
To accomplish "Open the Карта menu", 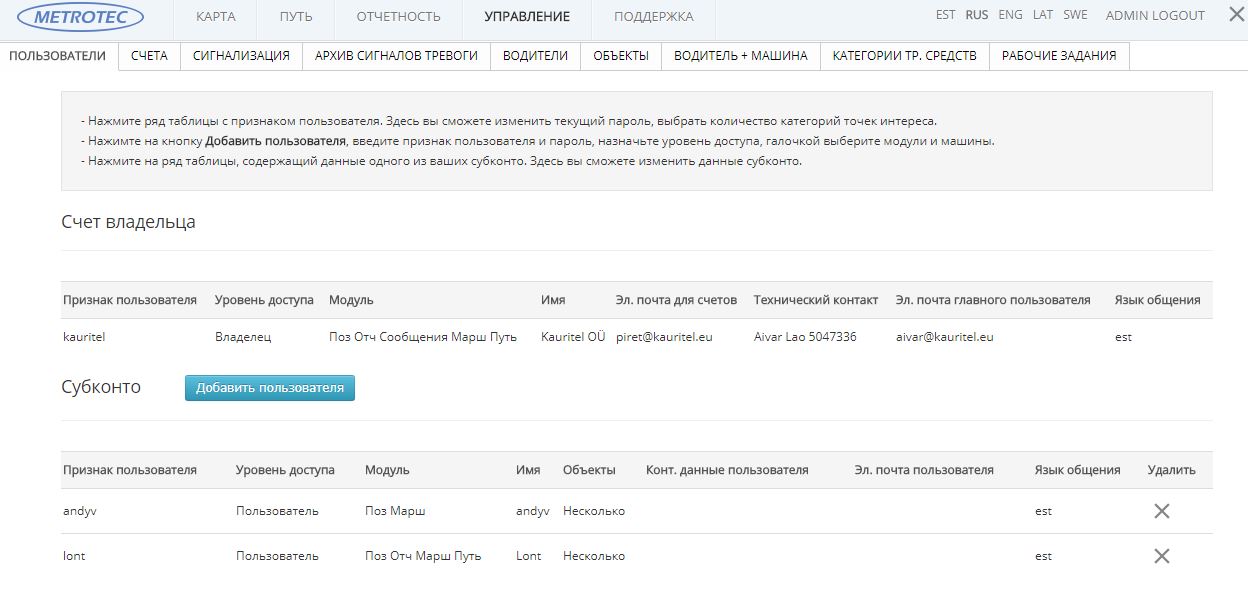I will [x=216, y=17].
